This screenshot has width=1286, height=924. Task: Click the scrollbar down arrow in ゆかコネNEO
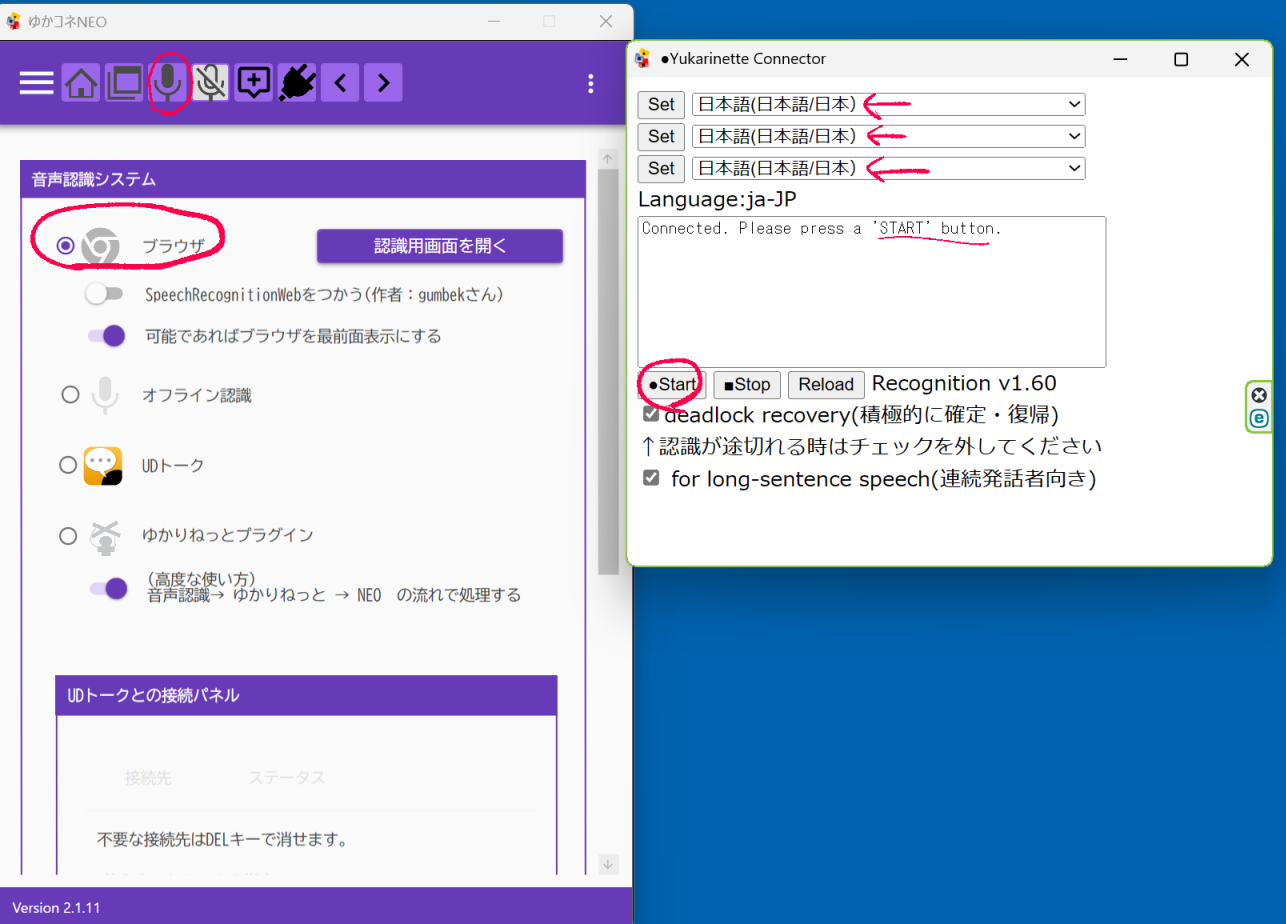608,864
